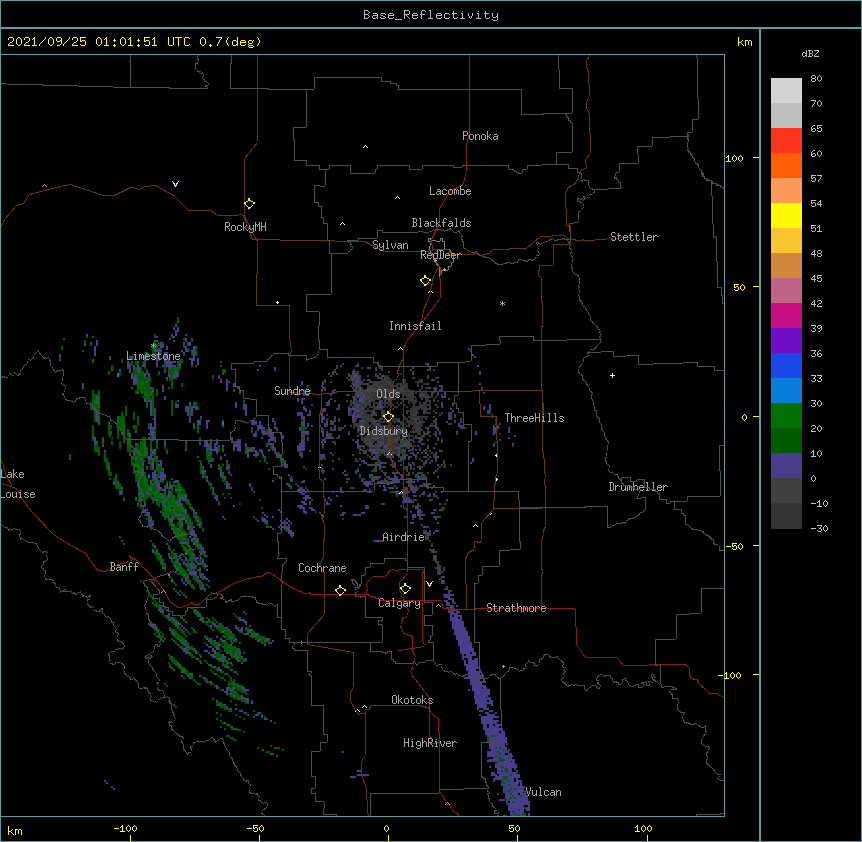Viewport: 862px width, 842px height.
Task: Click the yellow radar site marker near Olds
Action: pos(388,416)
